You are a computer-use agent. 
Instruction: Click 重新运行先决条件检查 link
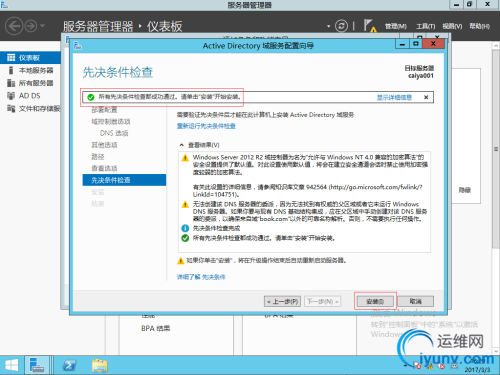206,126
